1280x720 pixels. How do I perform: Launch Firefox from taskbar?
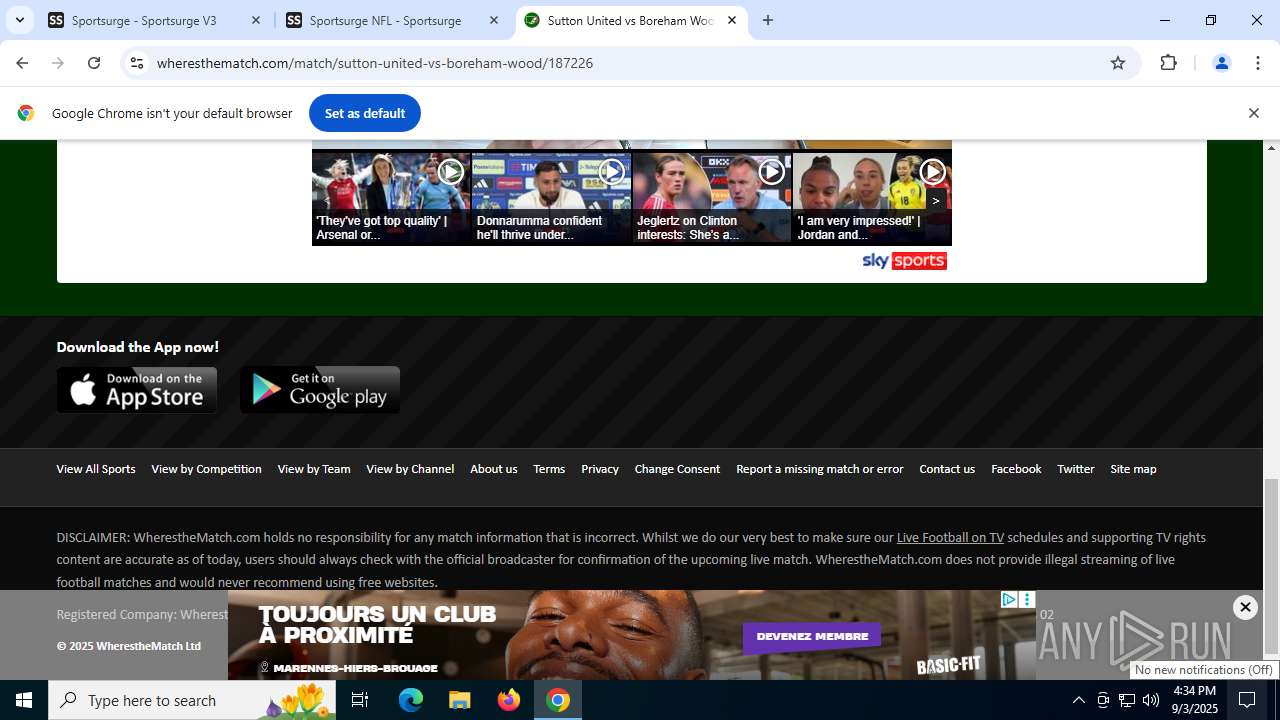[x=509, y=700]
